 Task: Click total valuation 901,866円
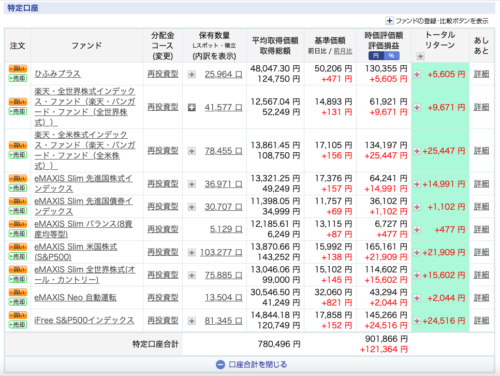coord(386,339)
